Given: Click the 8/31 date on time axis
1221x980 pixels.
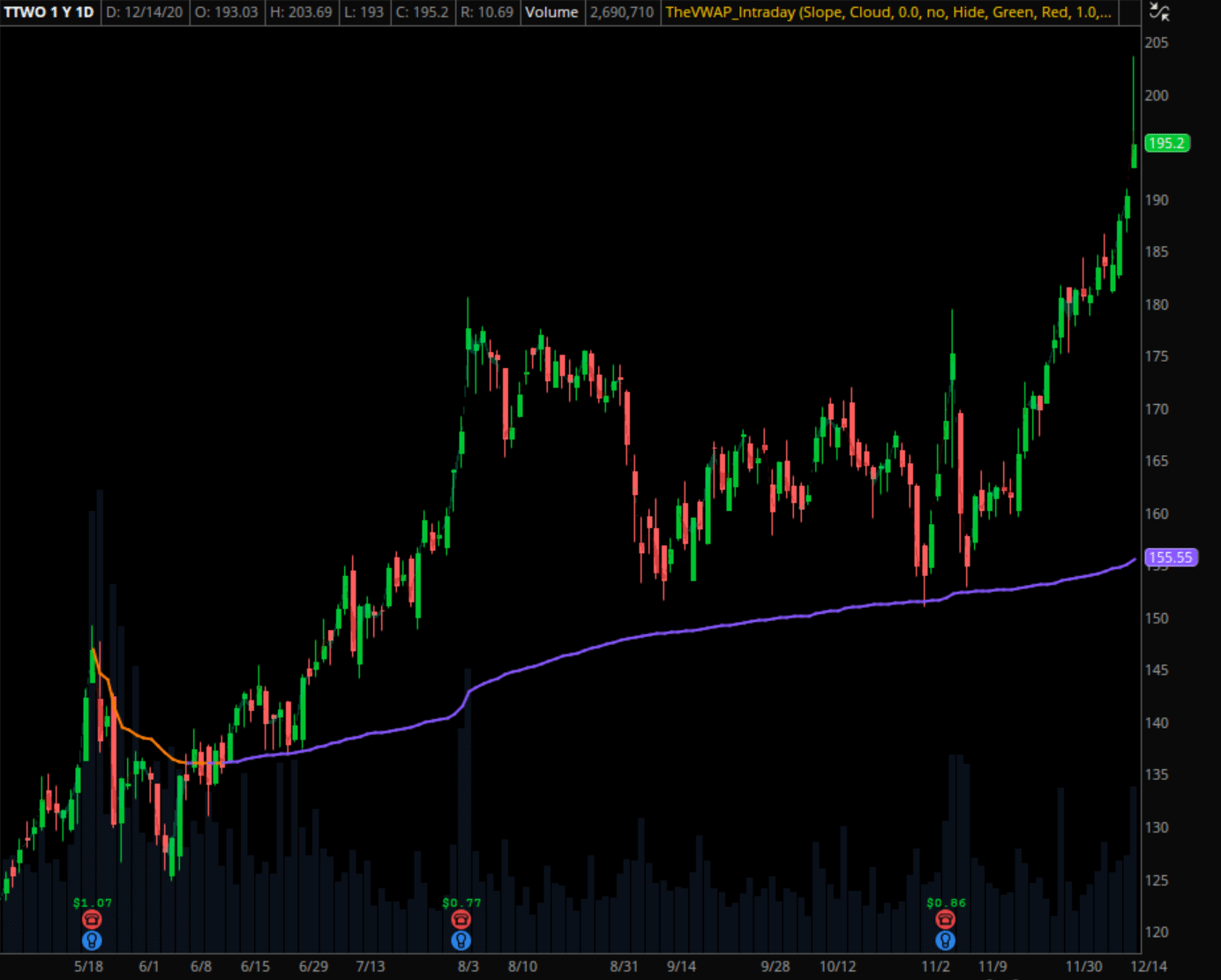Looking at the screenshot, I should coord(624,966).
